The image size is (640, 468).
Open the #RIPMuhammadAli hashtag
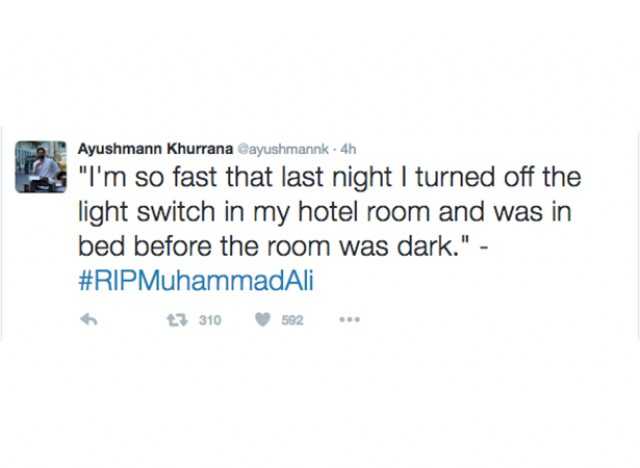196,281
